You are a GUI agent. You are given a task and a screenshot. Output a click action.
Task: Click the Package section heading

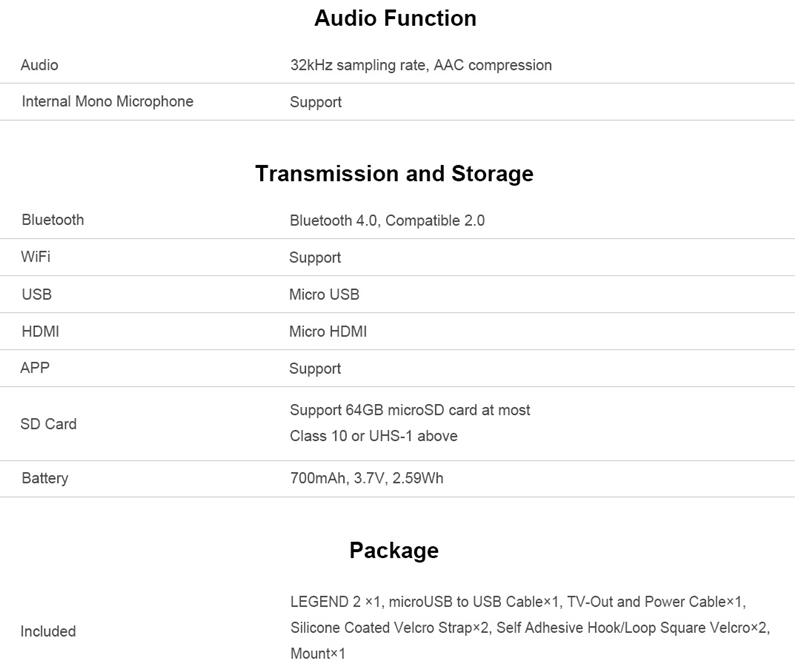click(394, 550)
